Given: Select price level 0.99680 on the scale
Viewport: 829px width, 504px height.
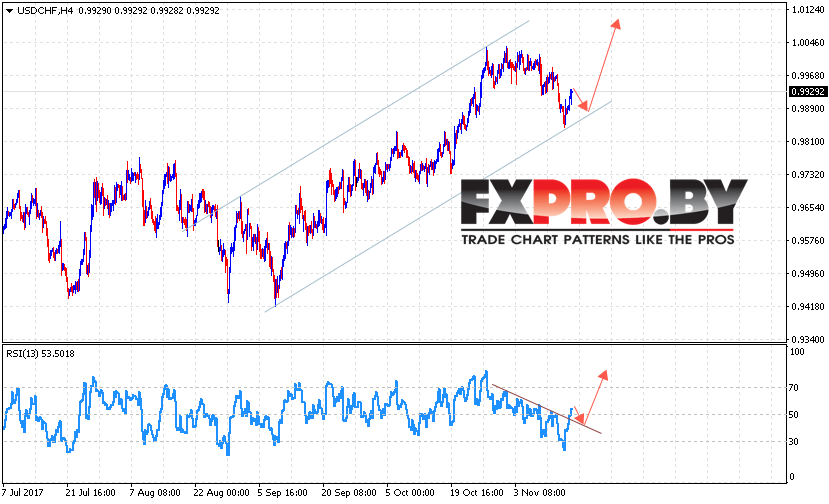Looking at the screenshot, I should pyautogui.click(x=807, y=76).
